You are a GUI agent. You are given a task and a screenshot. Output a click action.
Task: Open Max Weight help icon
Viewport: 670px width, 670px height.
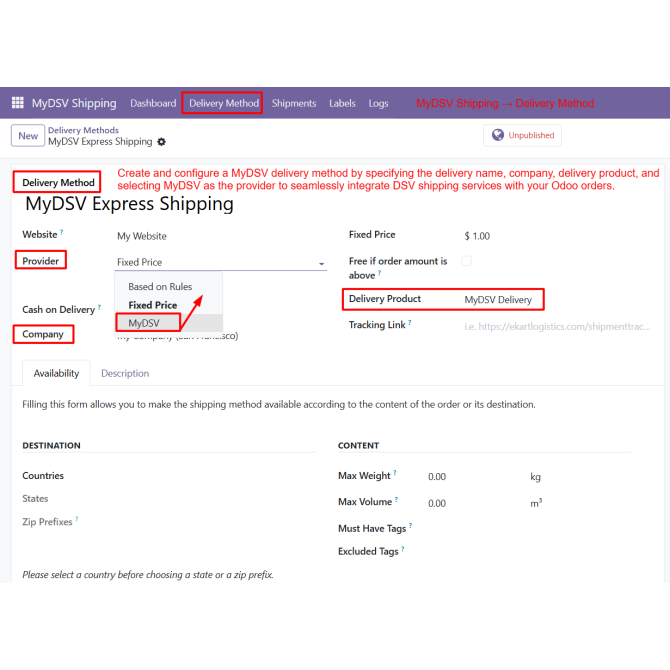click(x=395, y=473)
